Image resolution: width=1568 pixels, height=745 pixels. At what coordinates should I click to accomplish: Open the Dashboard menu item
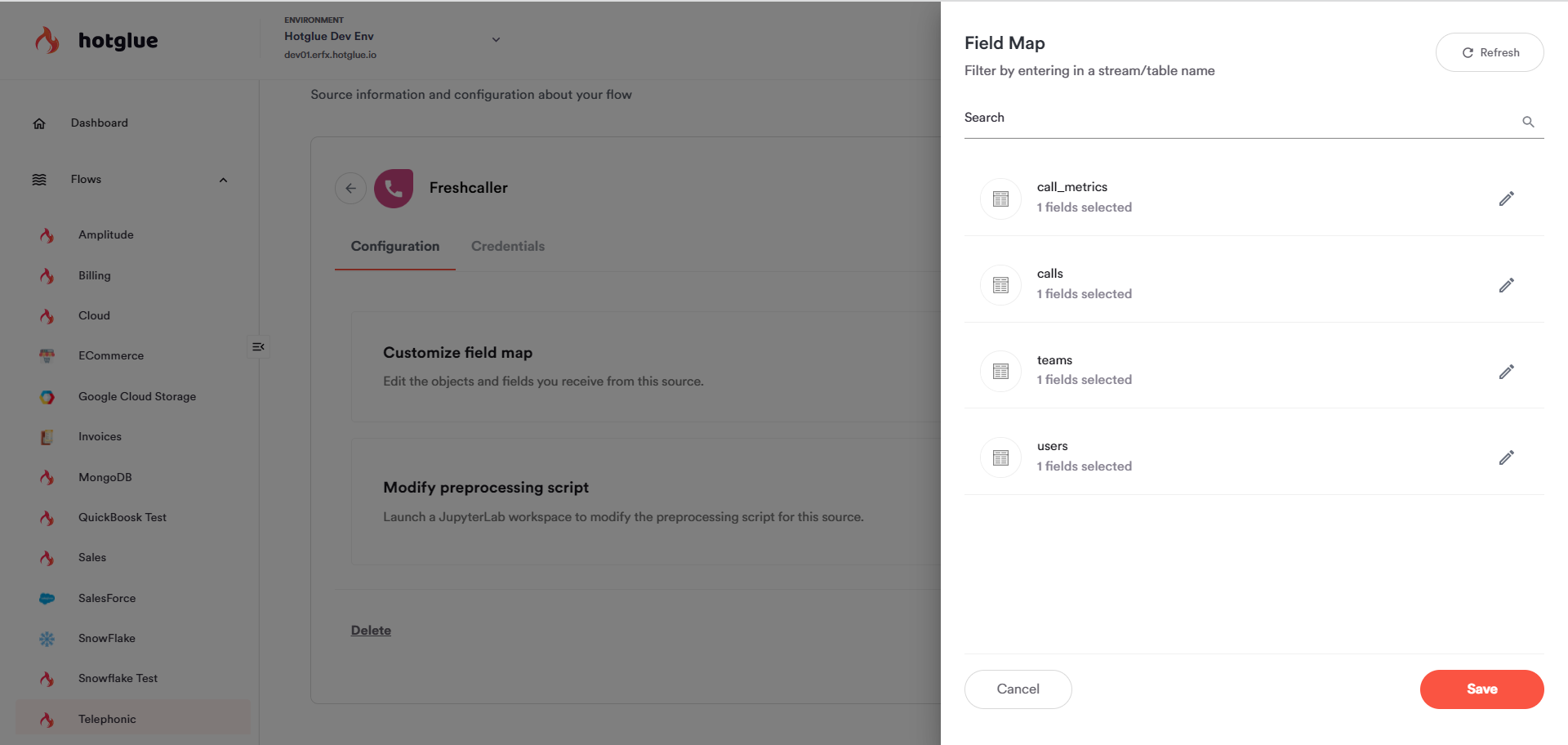click(x=99, y=123)
